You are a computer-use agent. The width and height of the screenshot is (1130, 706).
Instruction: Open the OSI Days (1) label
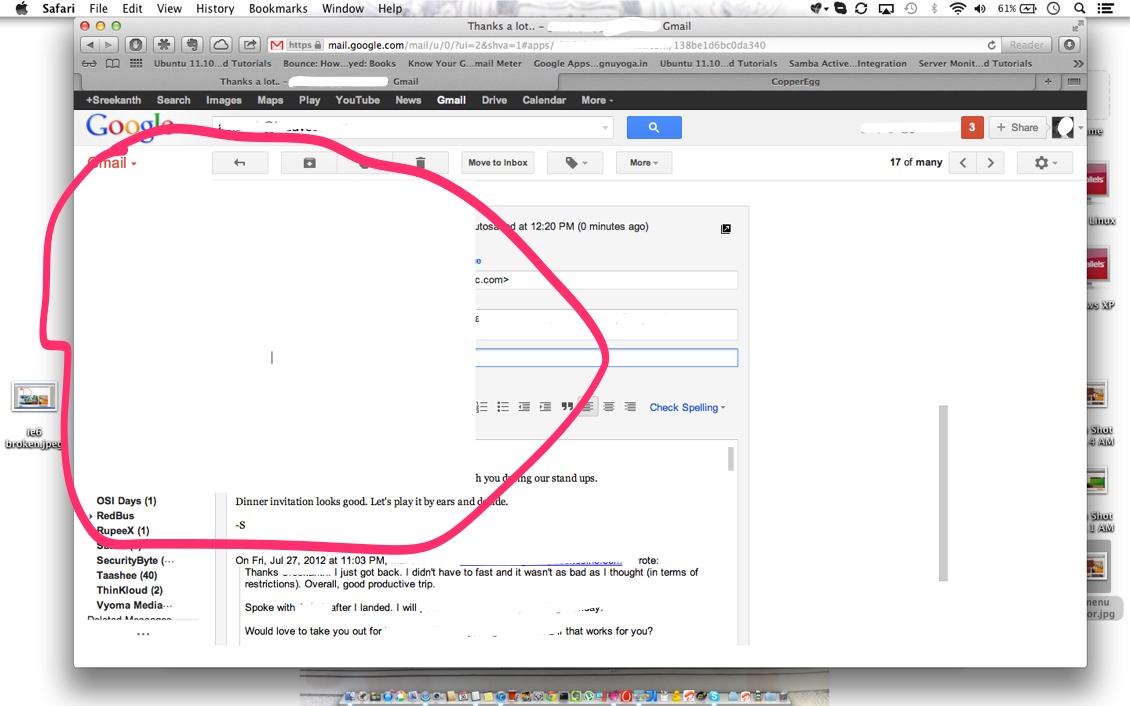[126, 501]
